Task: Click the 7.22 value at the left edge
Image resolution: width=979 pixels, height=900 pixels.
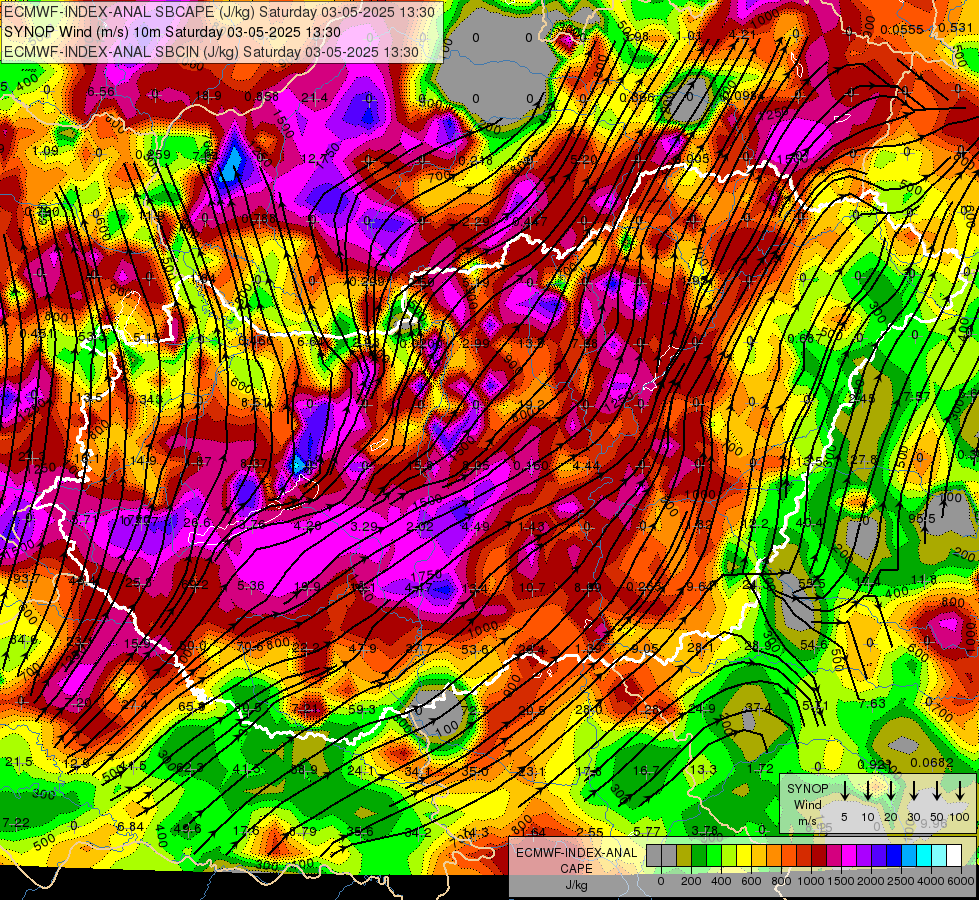Action: [16, 823]
